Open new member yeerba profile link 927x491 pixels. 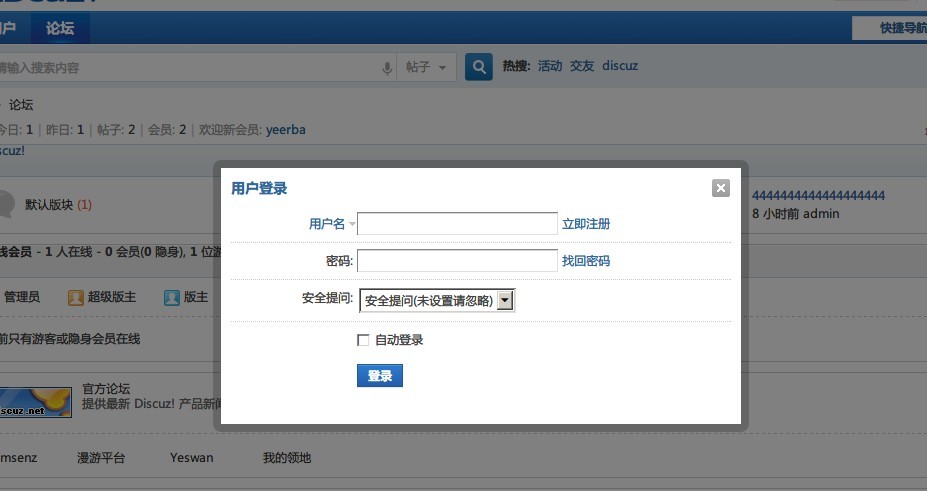coord(286,129)
